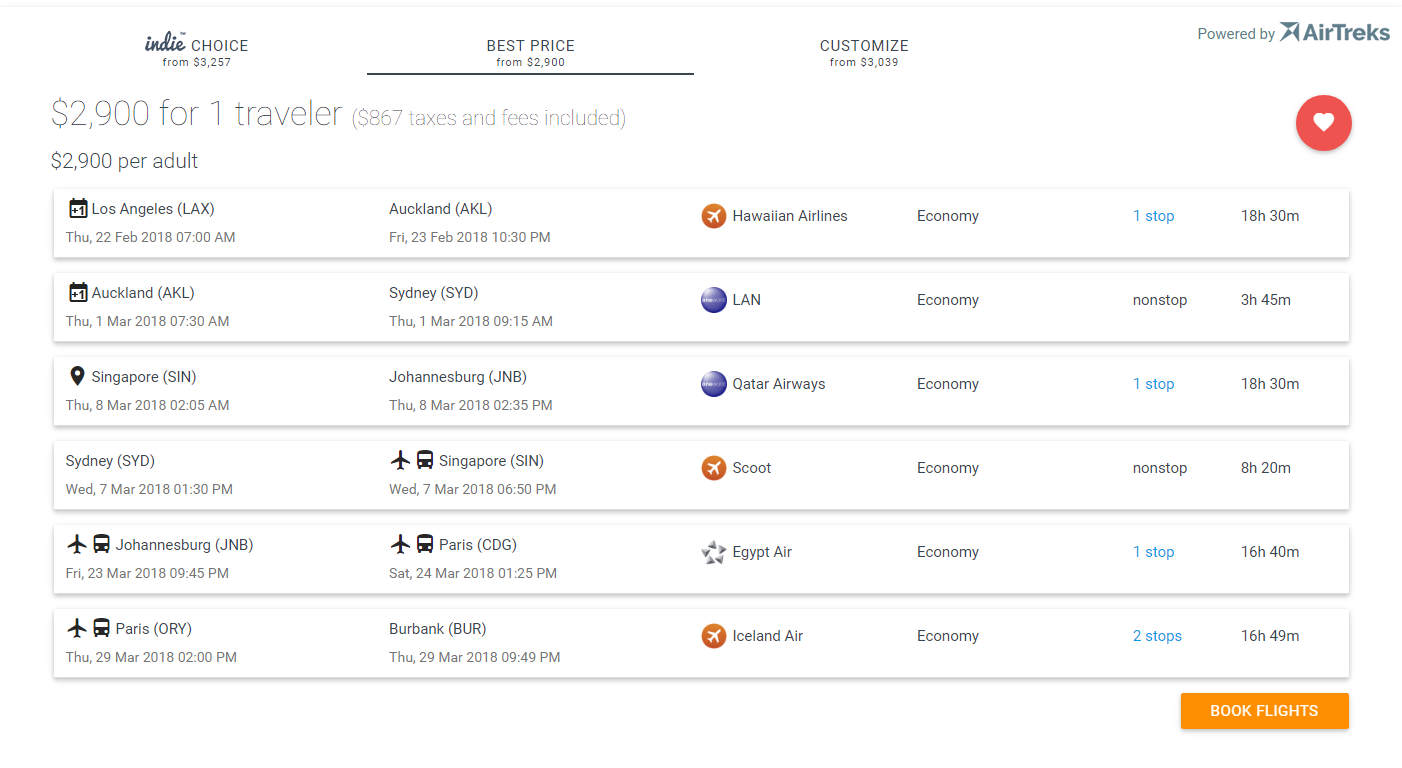Open the Iceland Air 2 stops link
Viewport: 1402px width, 768px height.
pyautogui.click(x=1157, y=636)
